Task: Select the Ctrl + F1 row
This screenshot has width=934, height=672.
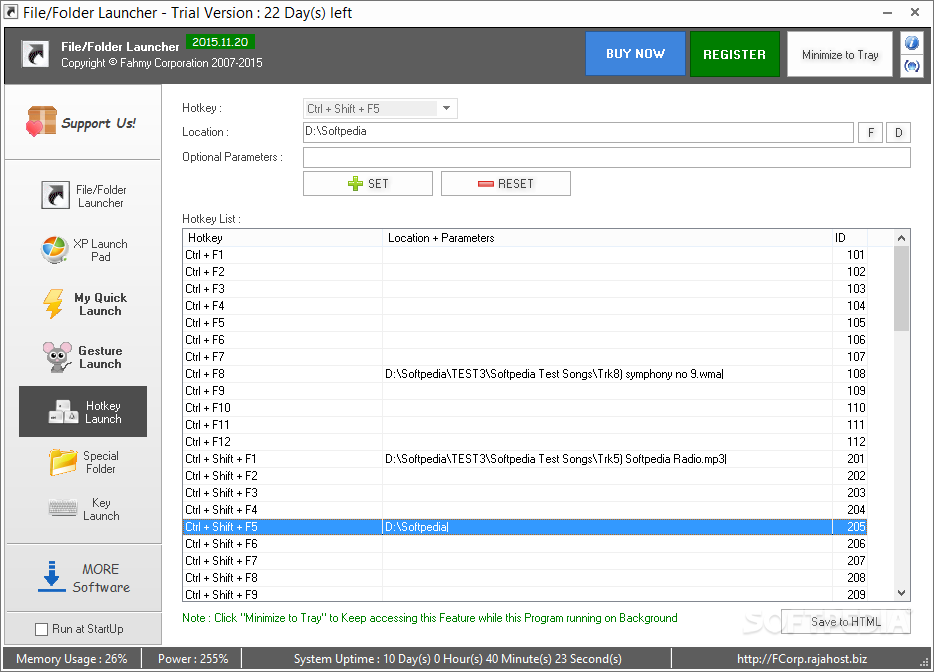Action: (x=524, y=255)
